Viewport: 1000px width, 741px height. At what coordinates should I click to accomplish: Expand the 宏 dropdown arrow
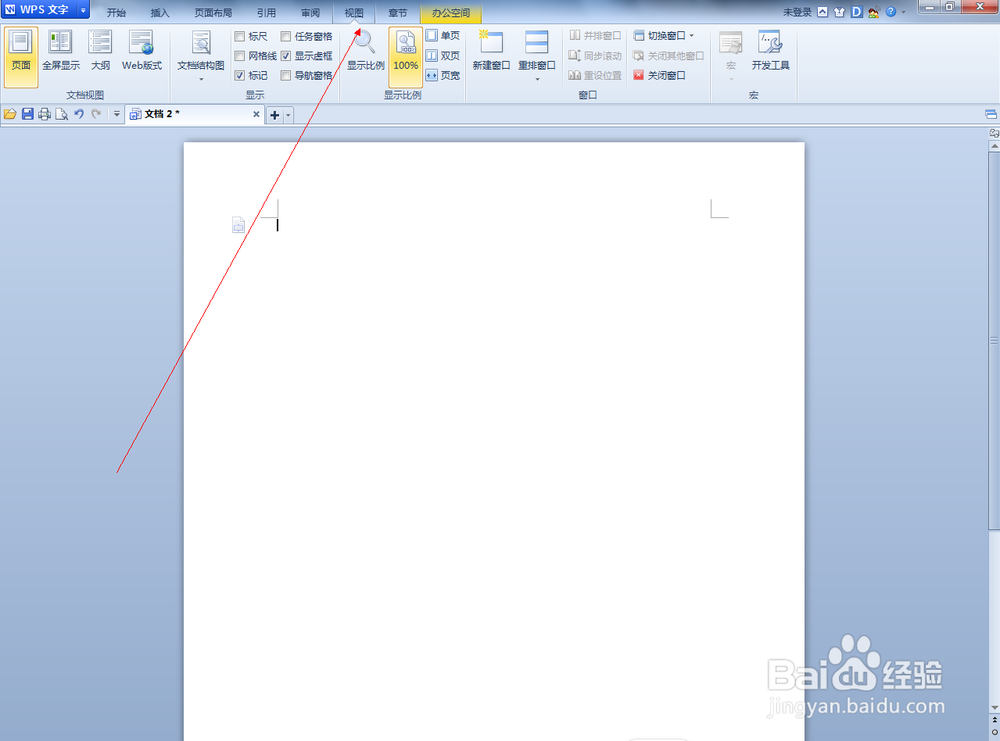[731, 80]
